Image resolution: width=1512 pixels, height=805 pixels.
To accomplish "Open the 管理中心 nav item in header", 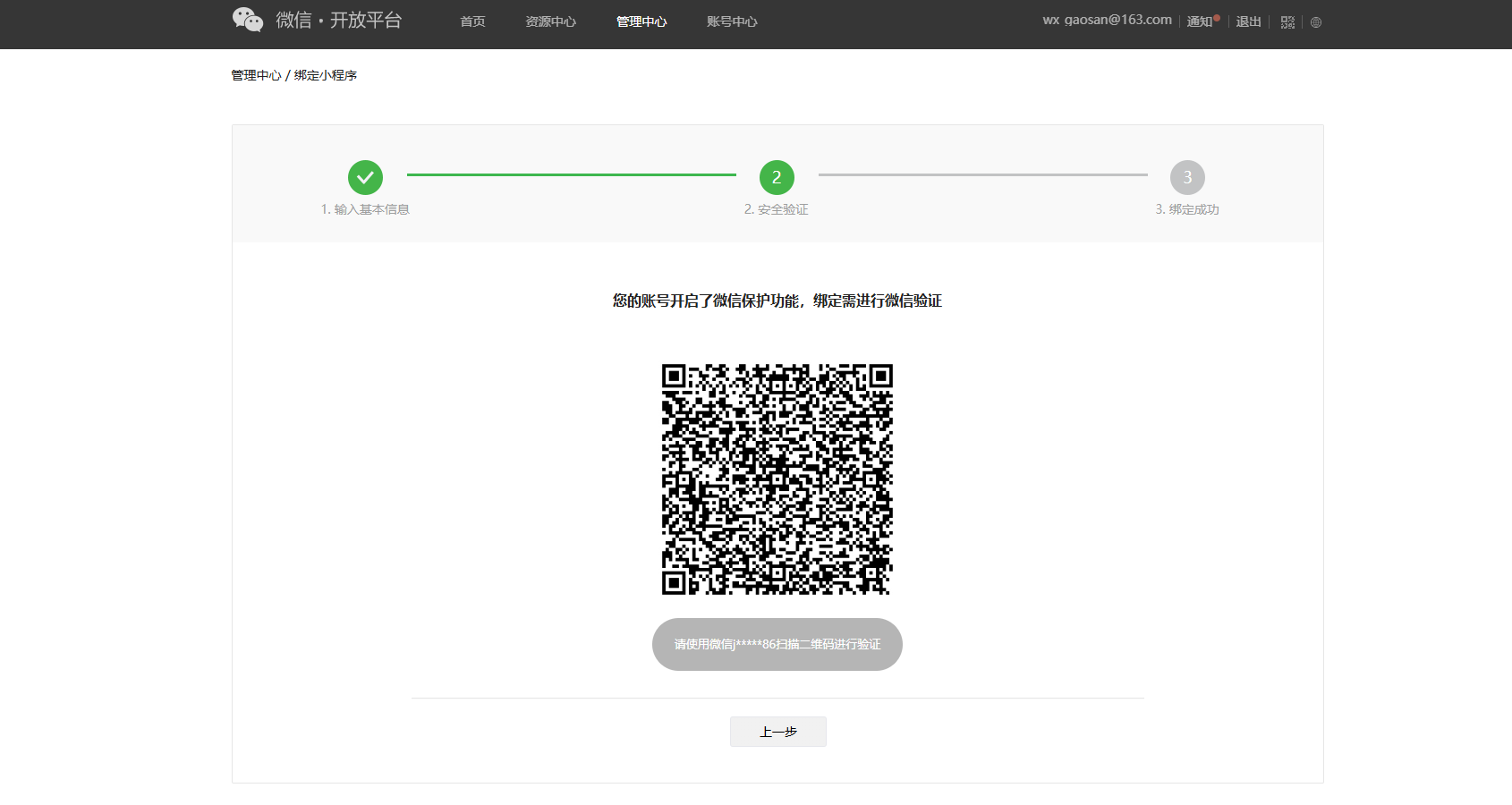I will coord(641,21).
